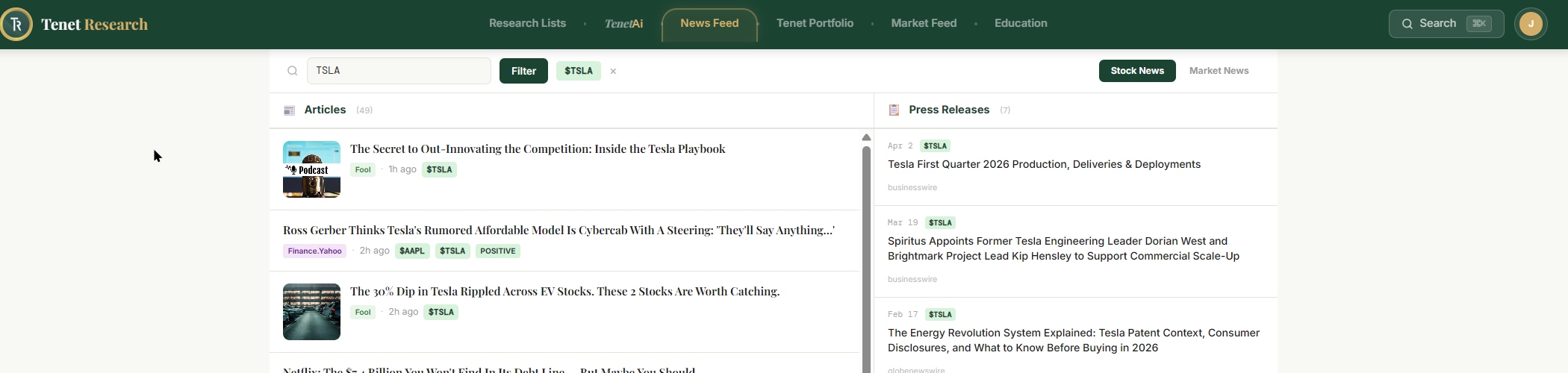Click the Tenet Research logo icon
This screenshot has width=1568, height=373.
[x=16, y=24]
